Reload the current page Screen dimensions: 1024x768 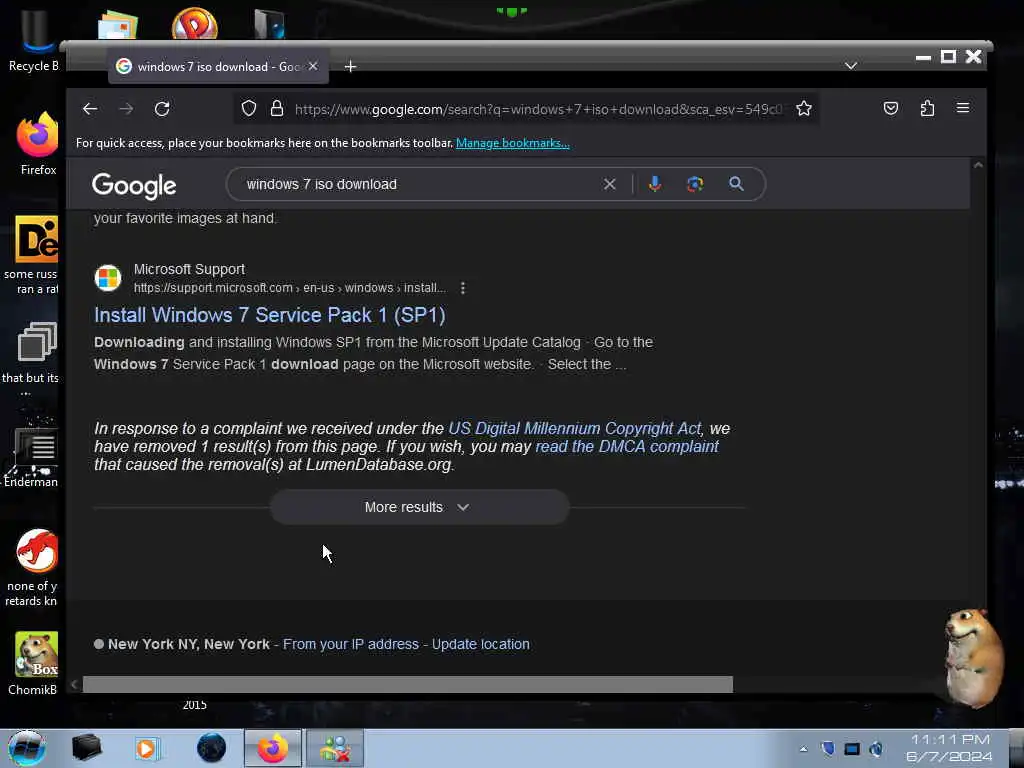(162, 109)
